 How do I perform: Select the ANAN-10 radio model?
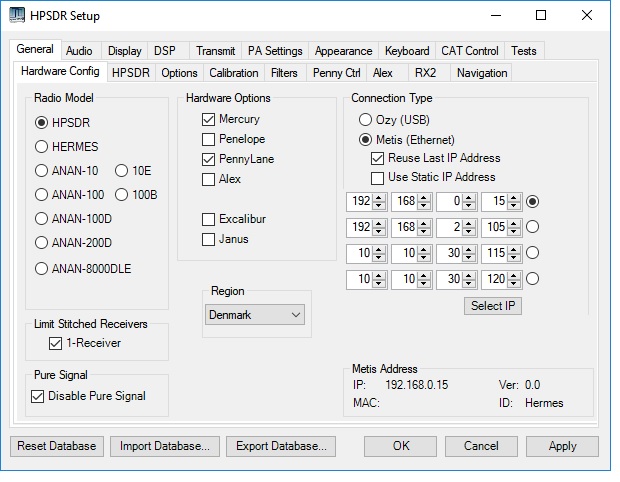(66, 171)
